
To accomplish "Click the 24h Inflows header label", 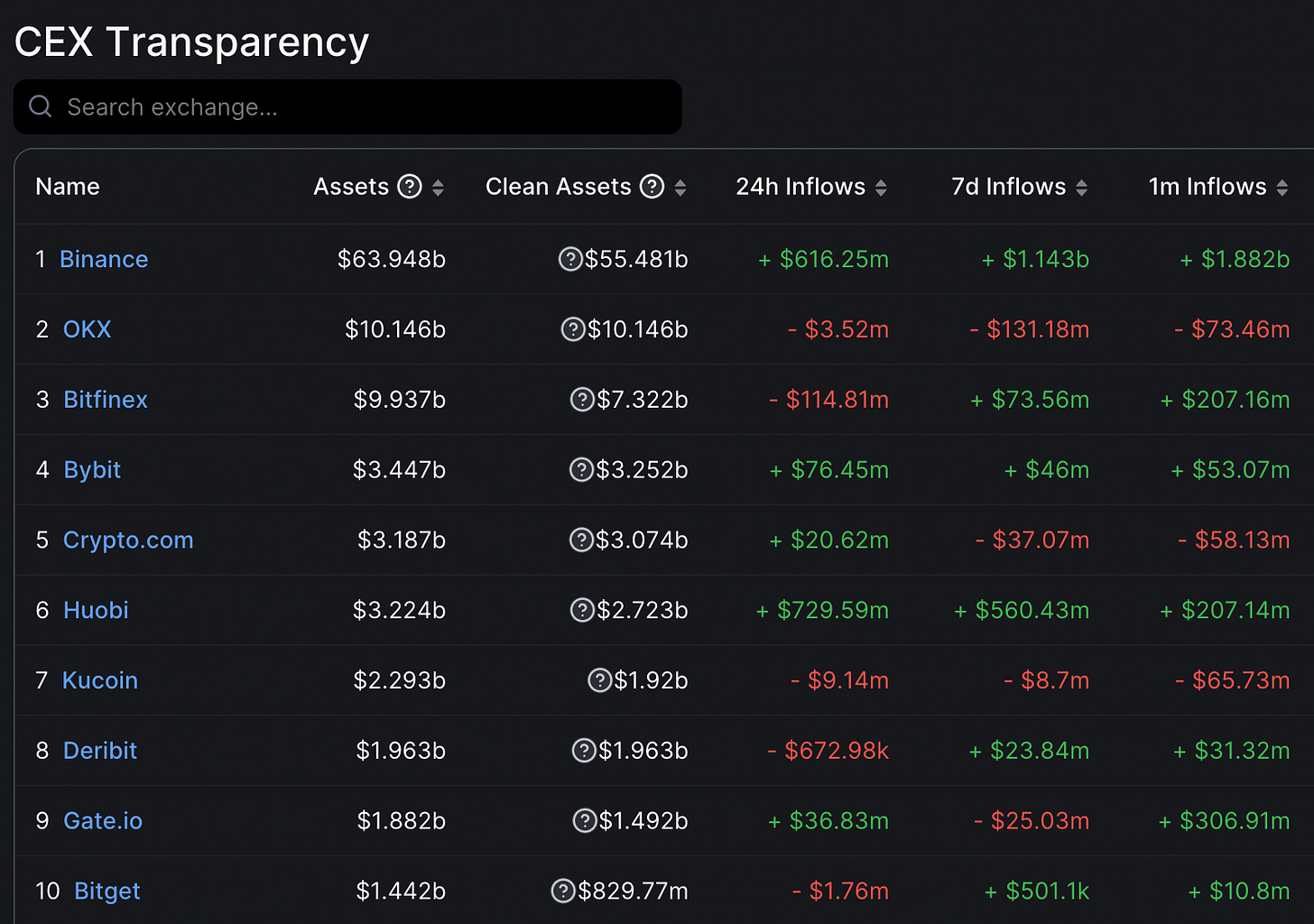I will pyautogui.click(x=800, y=187).
